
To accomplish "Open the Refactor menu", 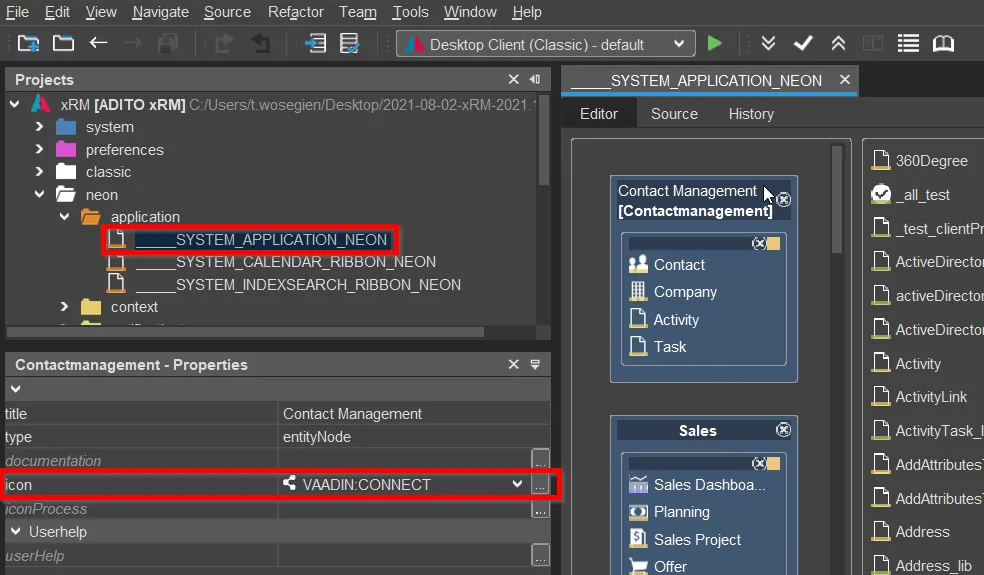I will point(296,12).
